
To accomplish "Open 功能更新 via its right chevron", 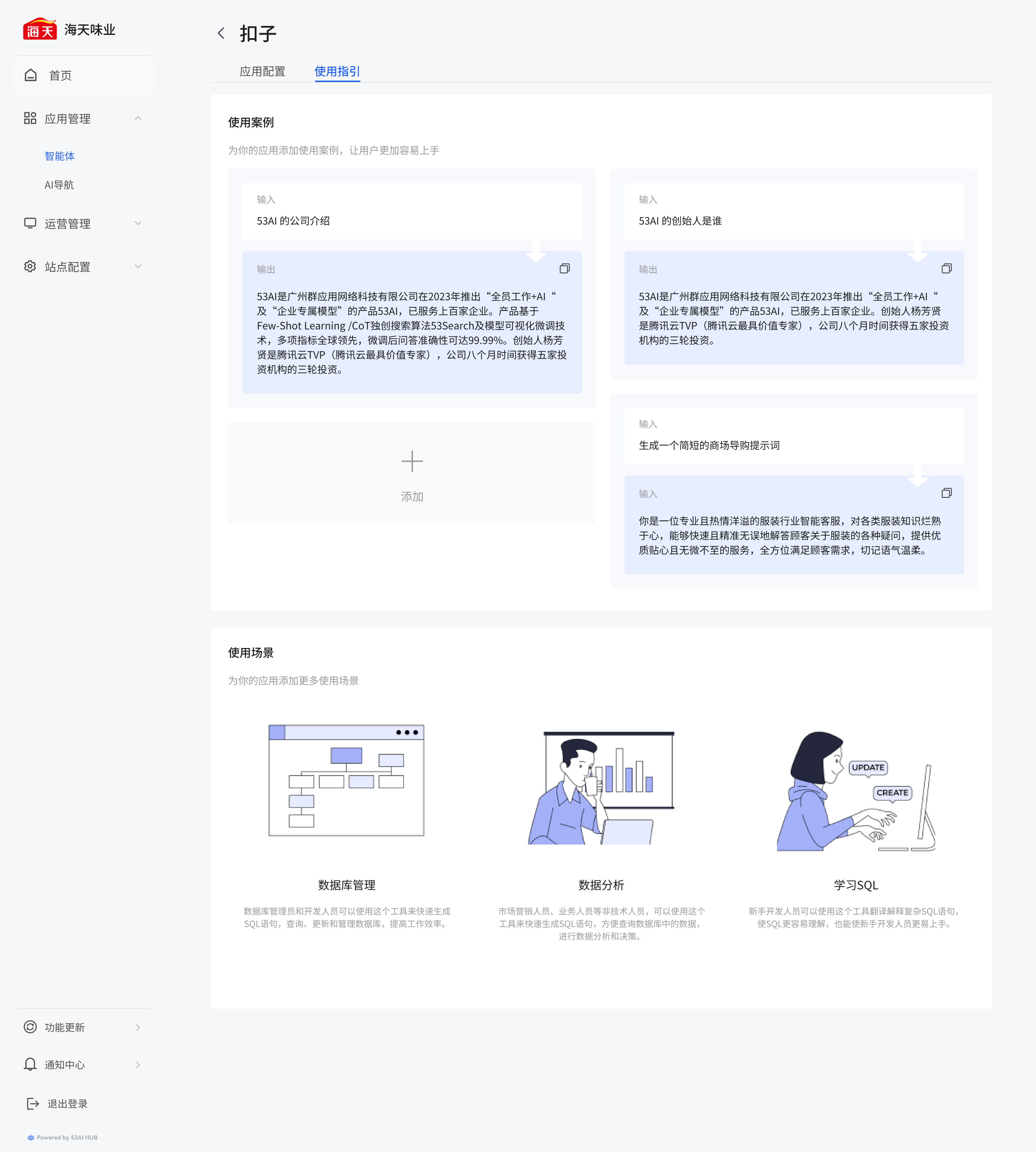I will [138, 1028].
